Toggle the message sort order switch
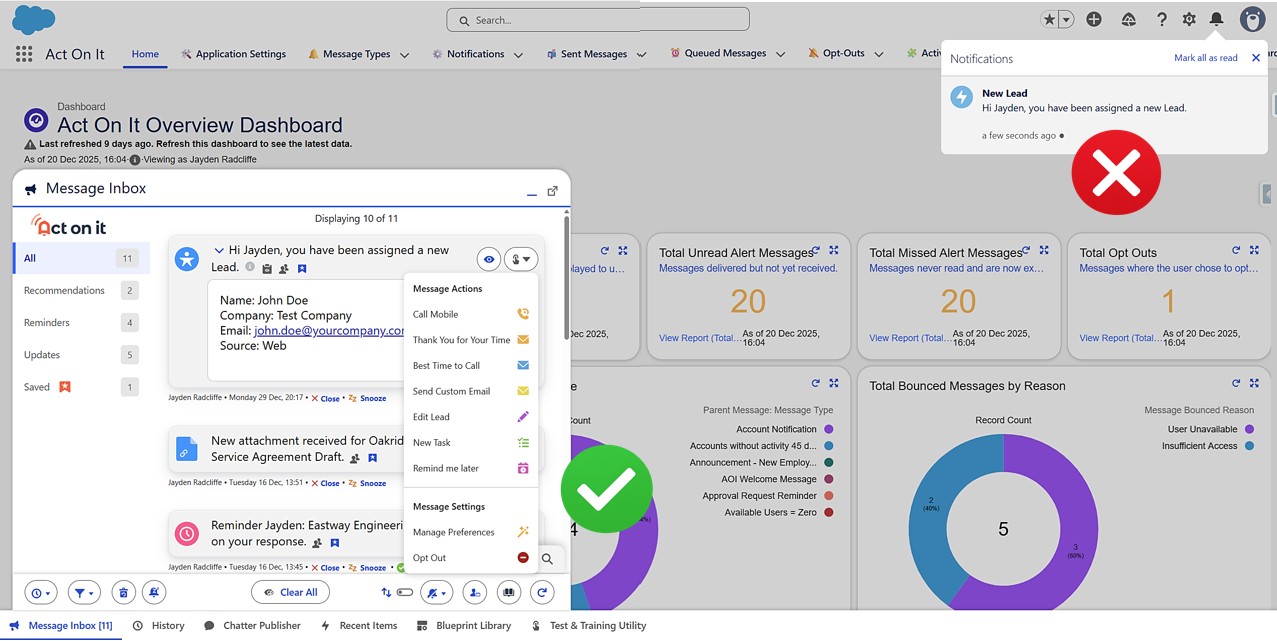The image size is (1277, 641). click(x=397, y=592)
